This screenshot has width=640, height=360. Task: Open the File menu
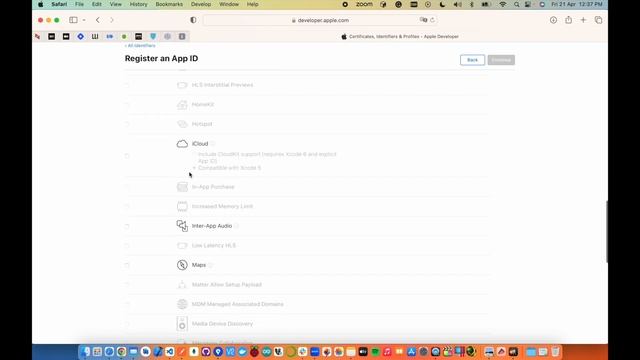pos(79,4)
